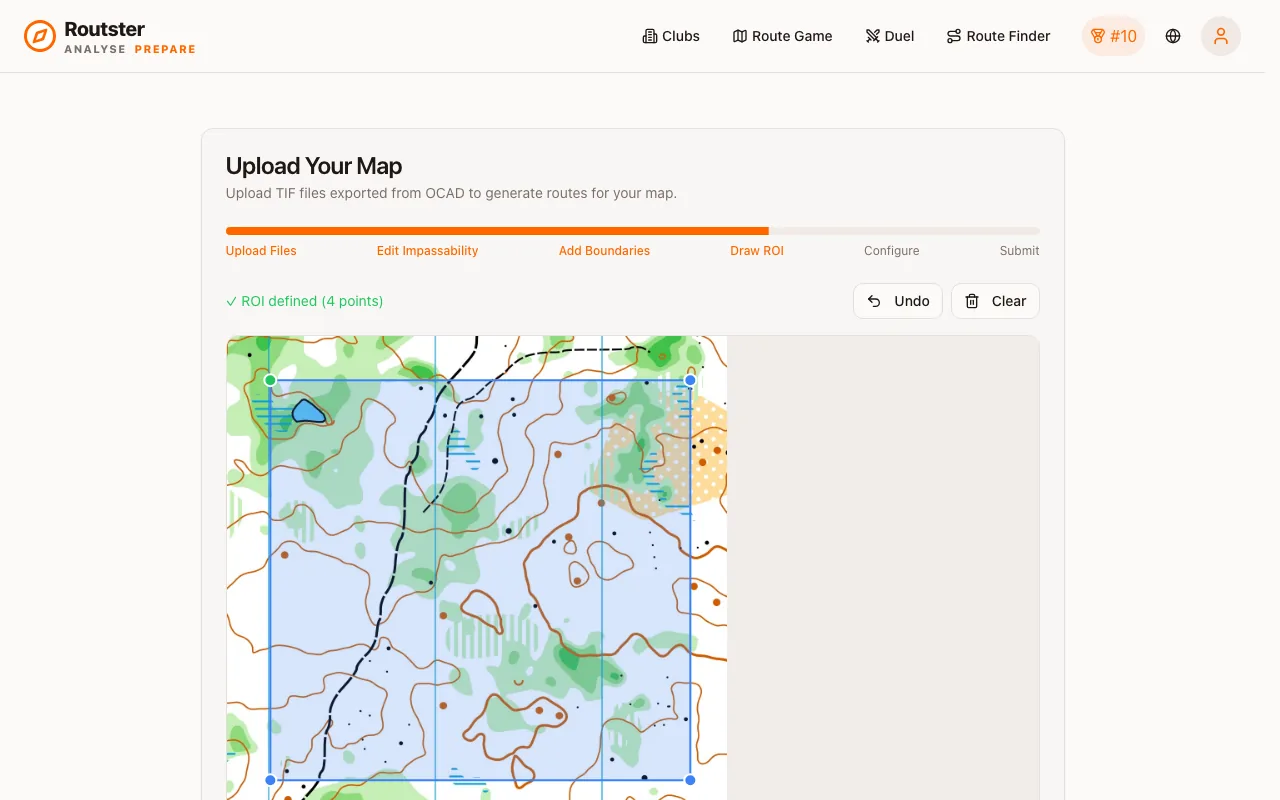Click the OCAD TIF upload description text
This screenshot has height=800, width=1280.
451,193
